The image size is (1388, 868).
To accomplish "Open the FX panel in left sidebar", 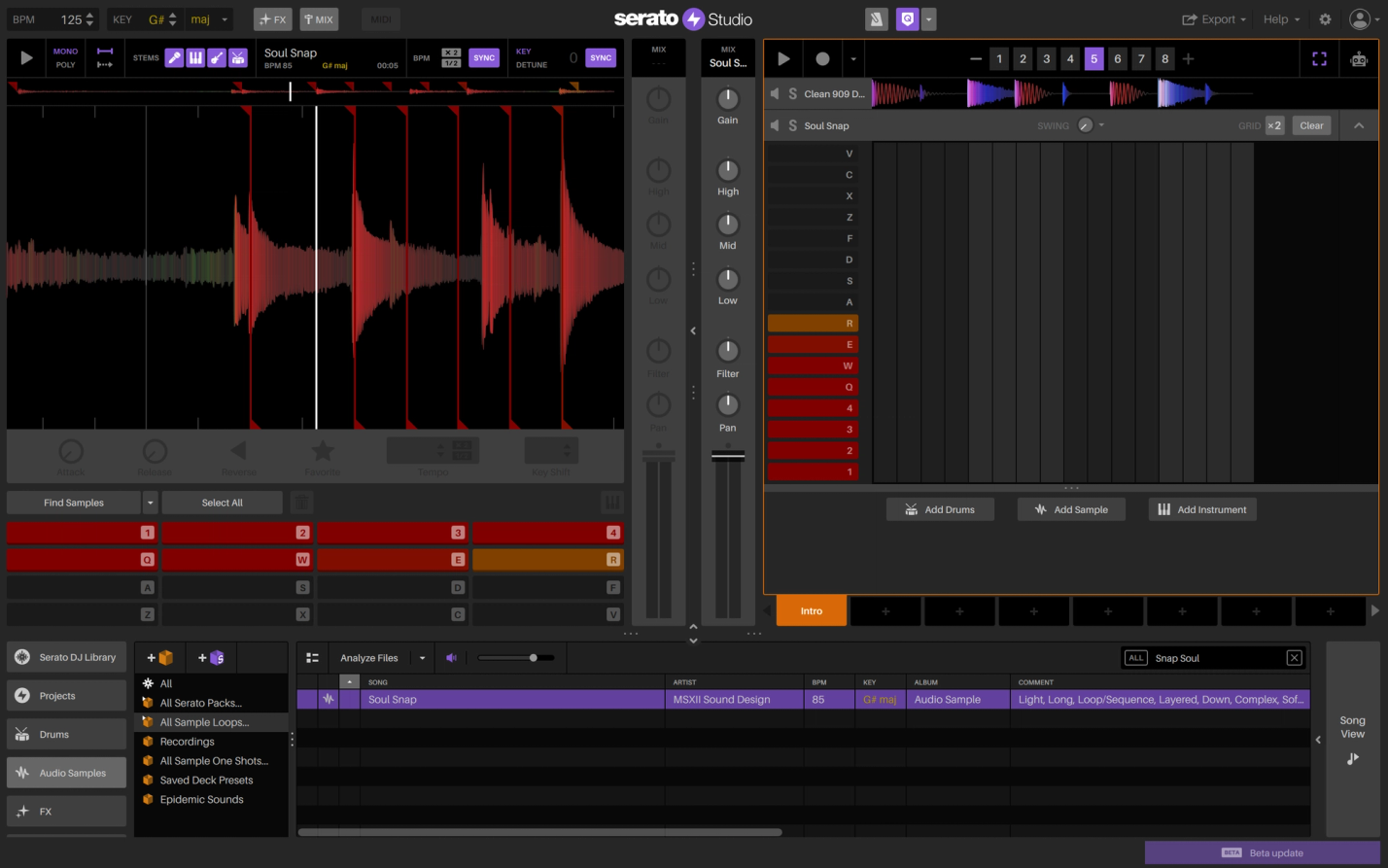I will (66, 811).
